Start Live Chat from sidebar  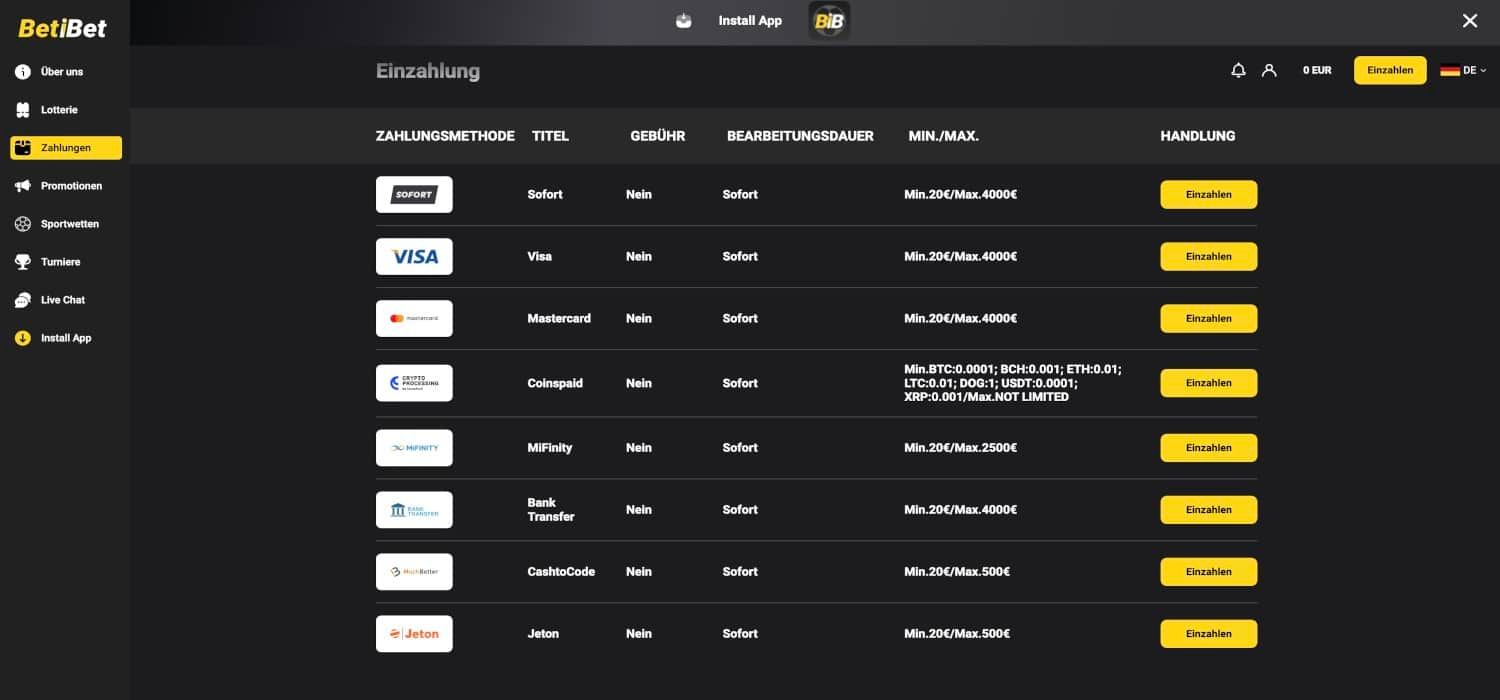pyautogui.click(x=62, y=300)
